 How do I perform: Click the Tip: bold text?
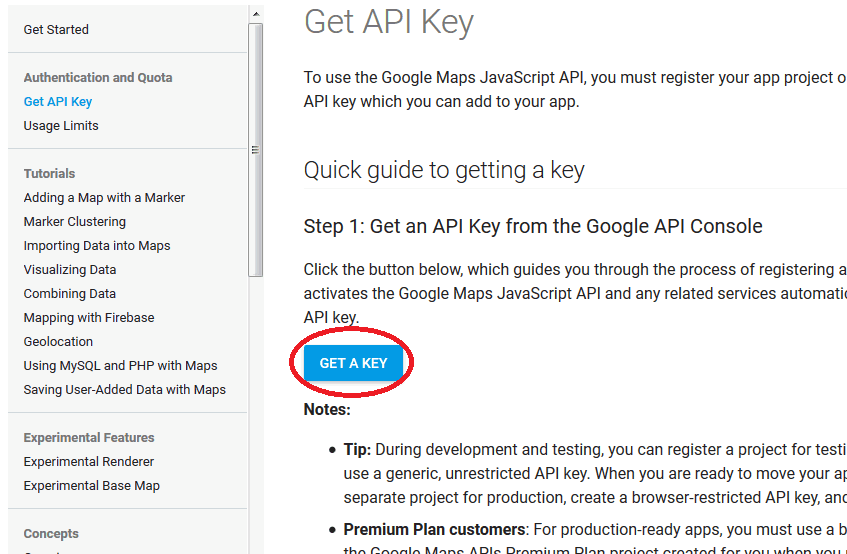[357, 450]
